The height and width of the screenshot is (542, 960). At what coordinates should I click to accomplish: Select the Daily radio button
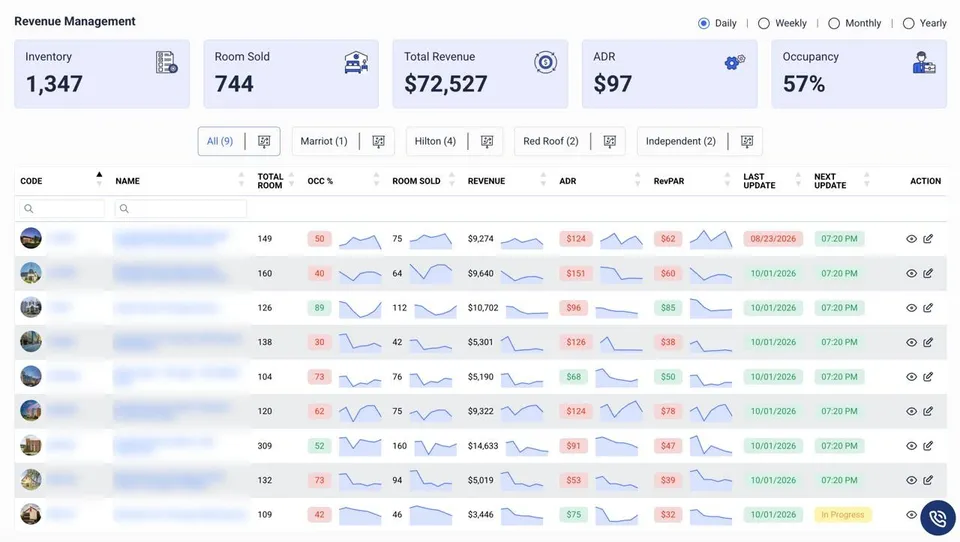703,23
